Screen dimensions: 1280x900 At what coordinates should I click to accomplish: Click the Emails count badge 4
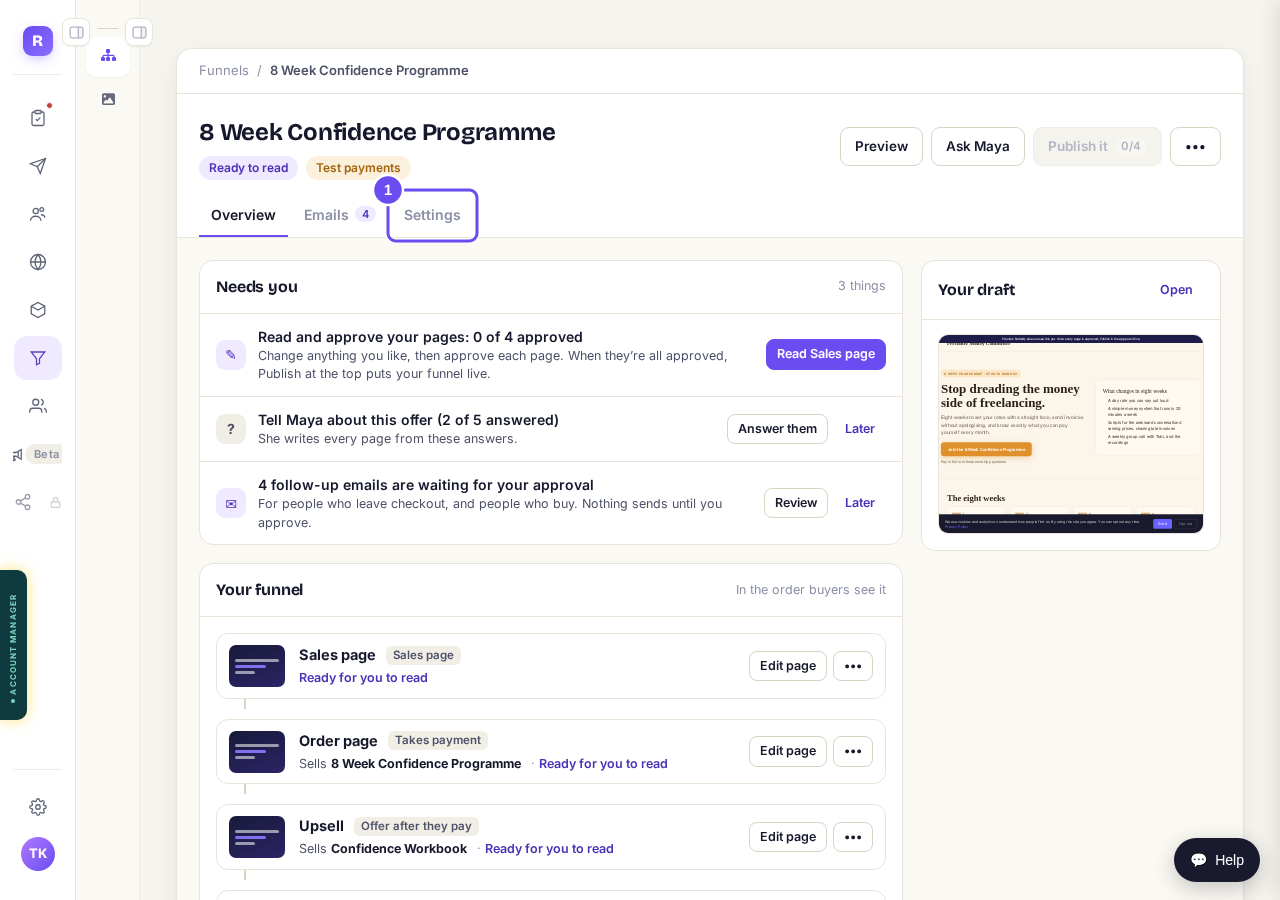[365, 214]
